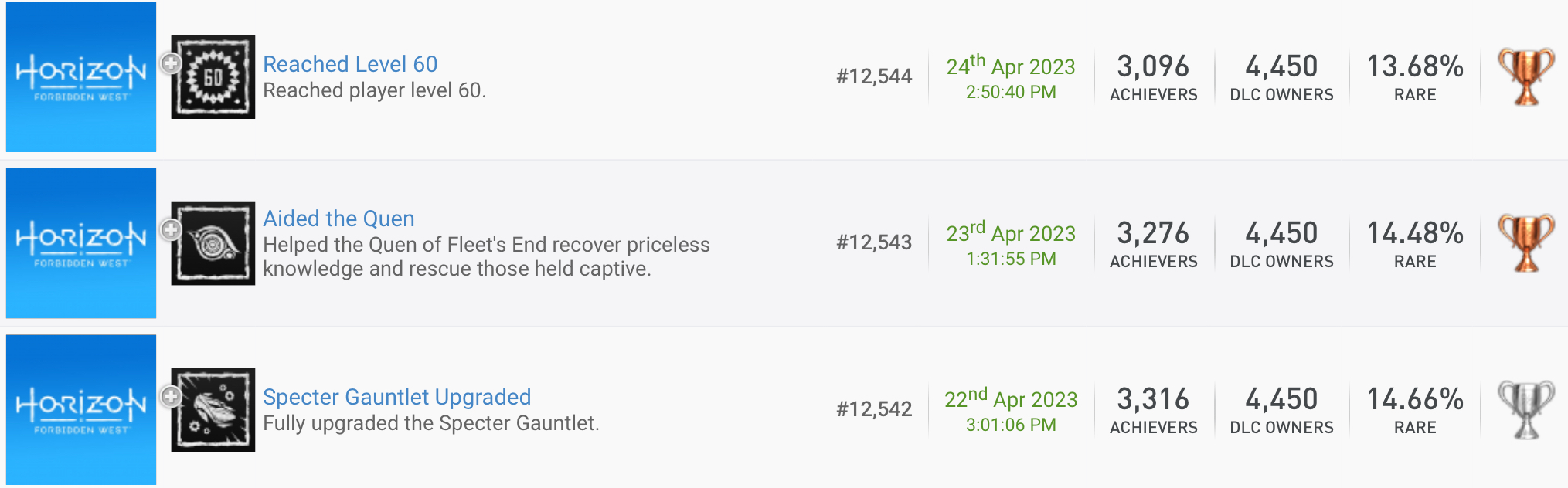Click the 24th Apr 2023 earned date
This screenshot has width=1568, height=488.
(1010, 67)
